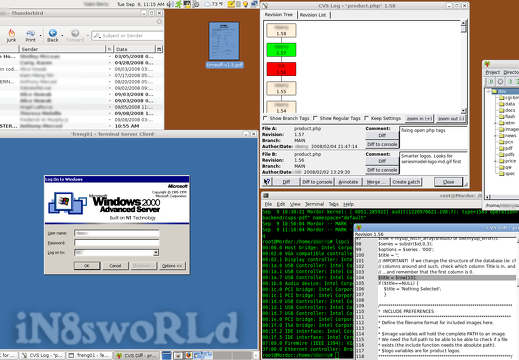519x360 pixels.
Task: Open the Project menu in the CVS browser
Action: [492, 72]
